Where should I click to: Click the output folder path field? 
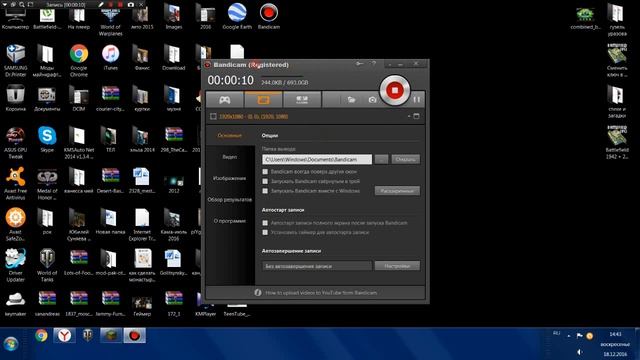(317, 159)
